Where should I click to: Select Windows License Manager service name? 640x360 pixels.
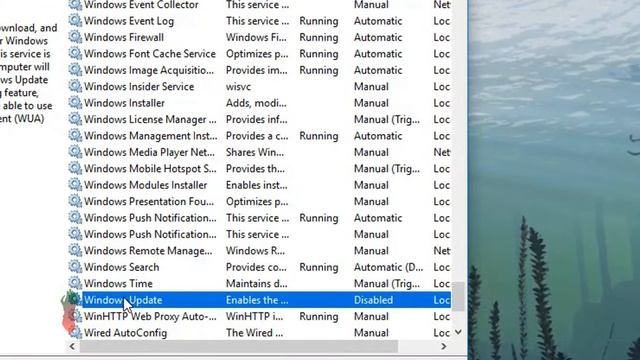150,120
